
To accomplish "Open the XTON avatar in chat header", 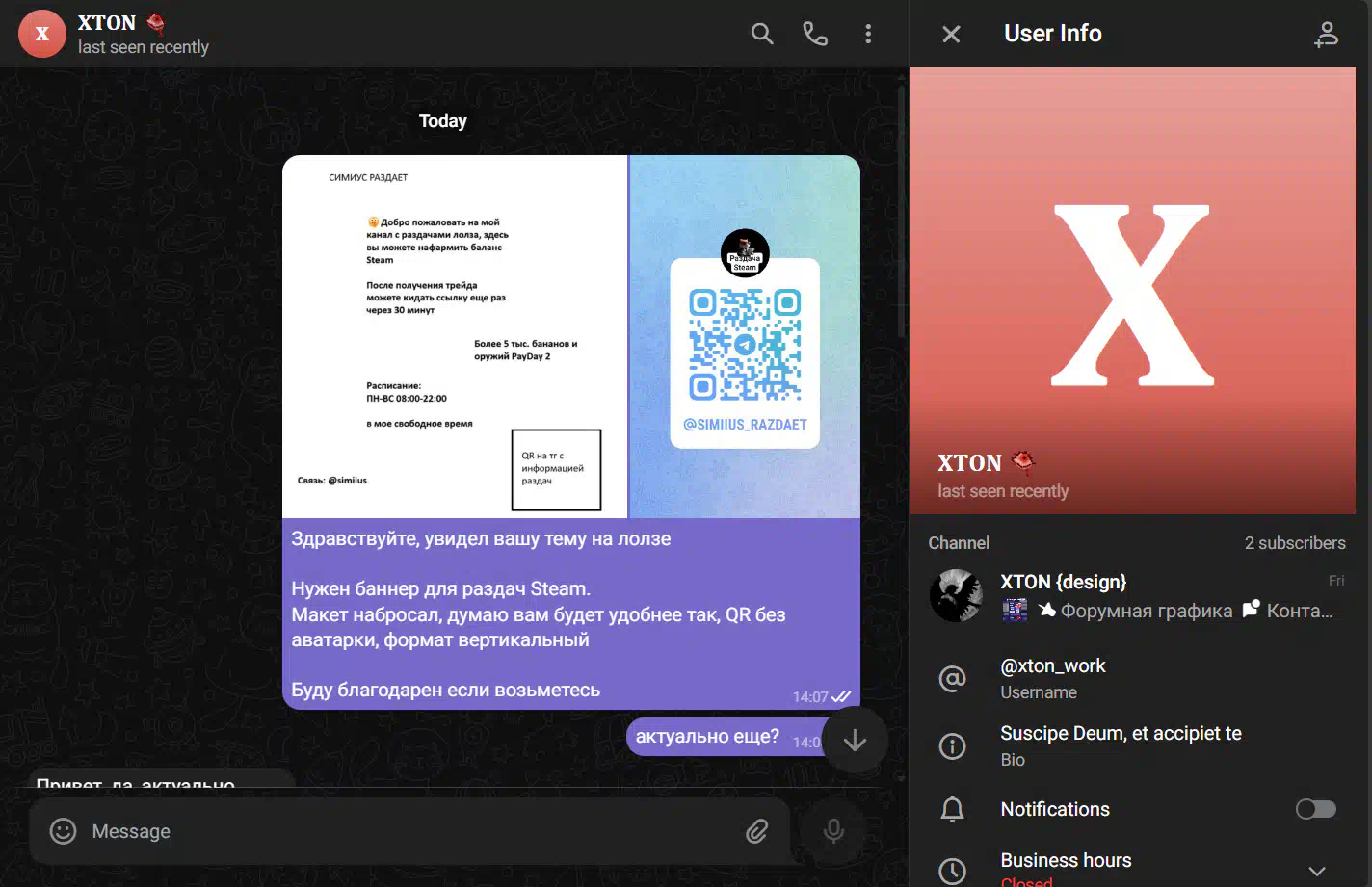I will (42, 34).
